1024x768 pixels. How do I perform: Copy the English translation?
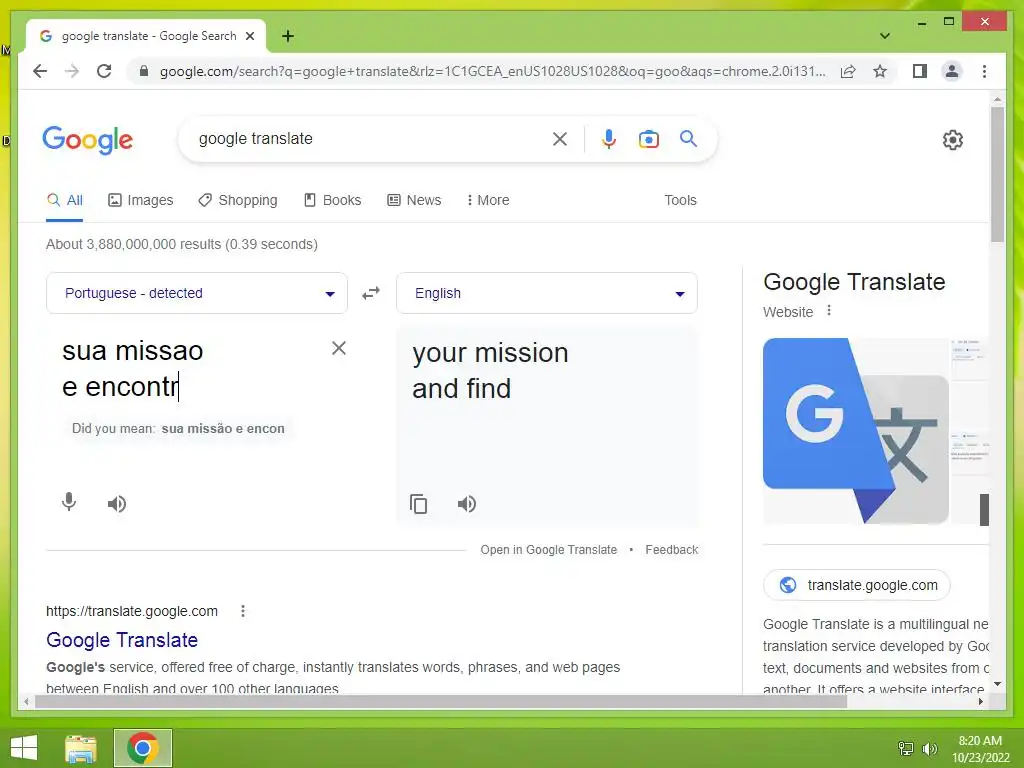[x=419, y=504]
